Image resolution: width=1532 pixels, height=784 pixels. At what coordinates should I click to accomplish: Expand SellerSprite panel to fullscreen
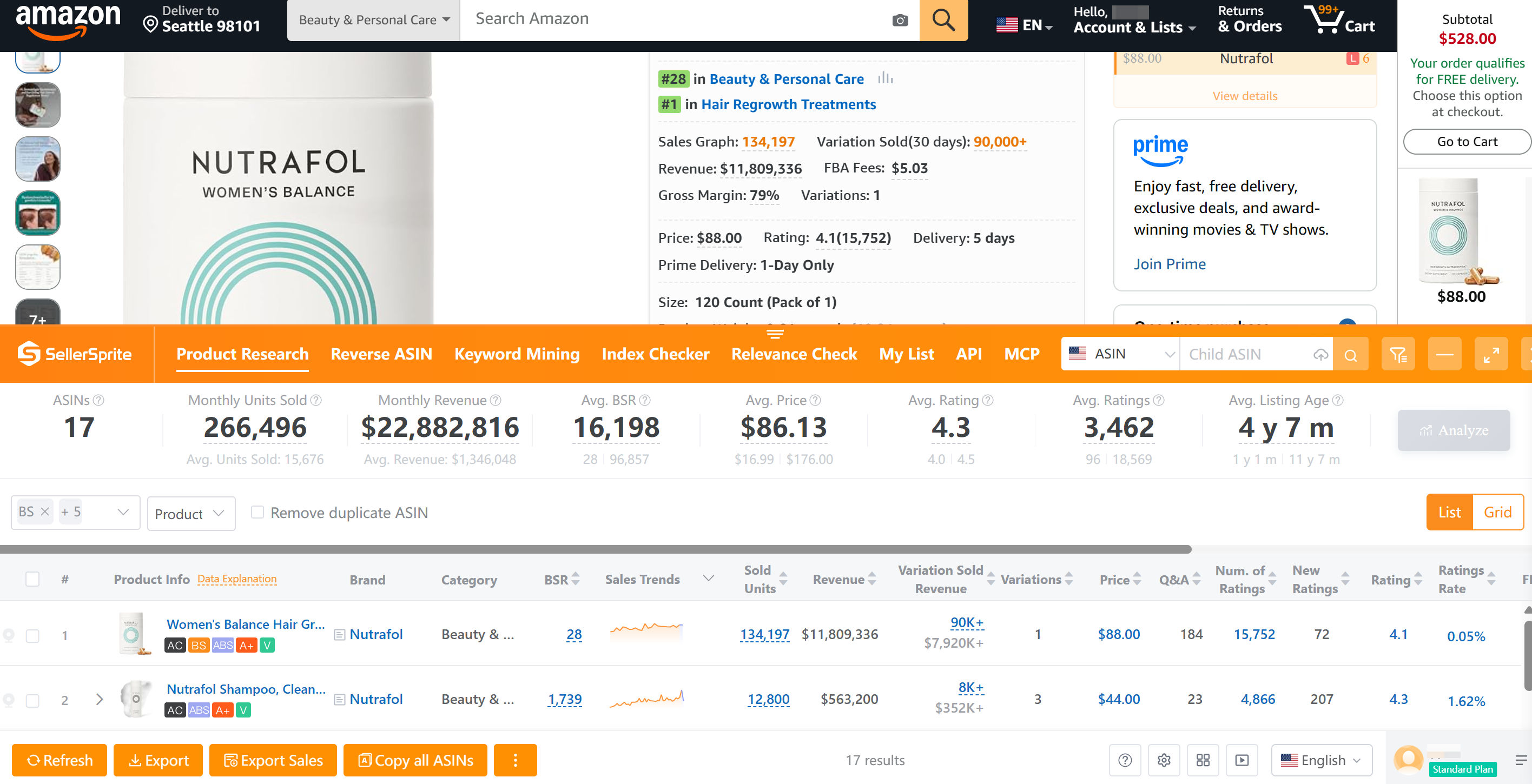[1491, 355]
